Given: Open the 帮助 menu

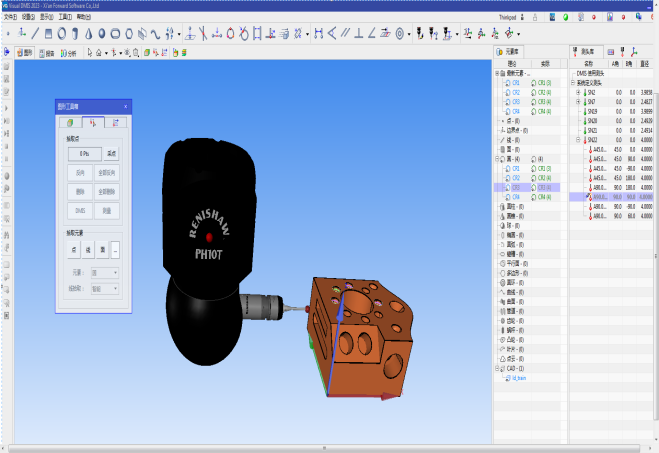Looking at the screenshot, I should point(84,17).
